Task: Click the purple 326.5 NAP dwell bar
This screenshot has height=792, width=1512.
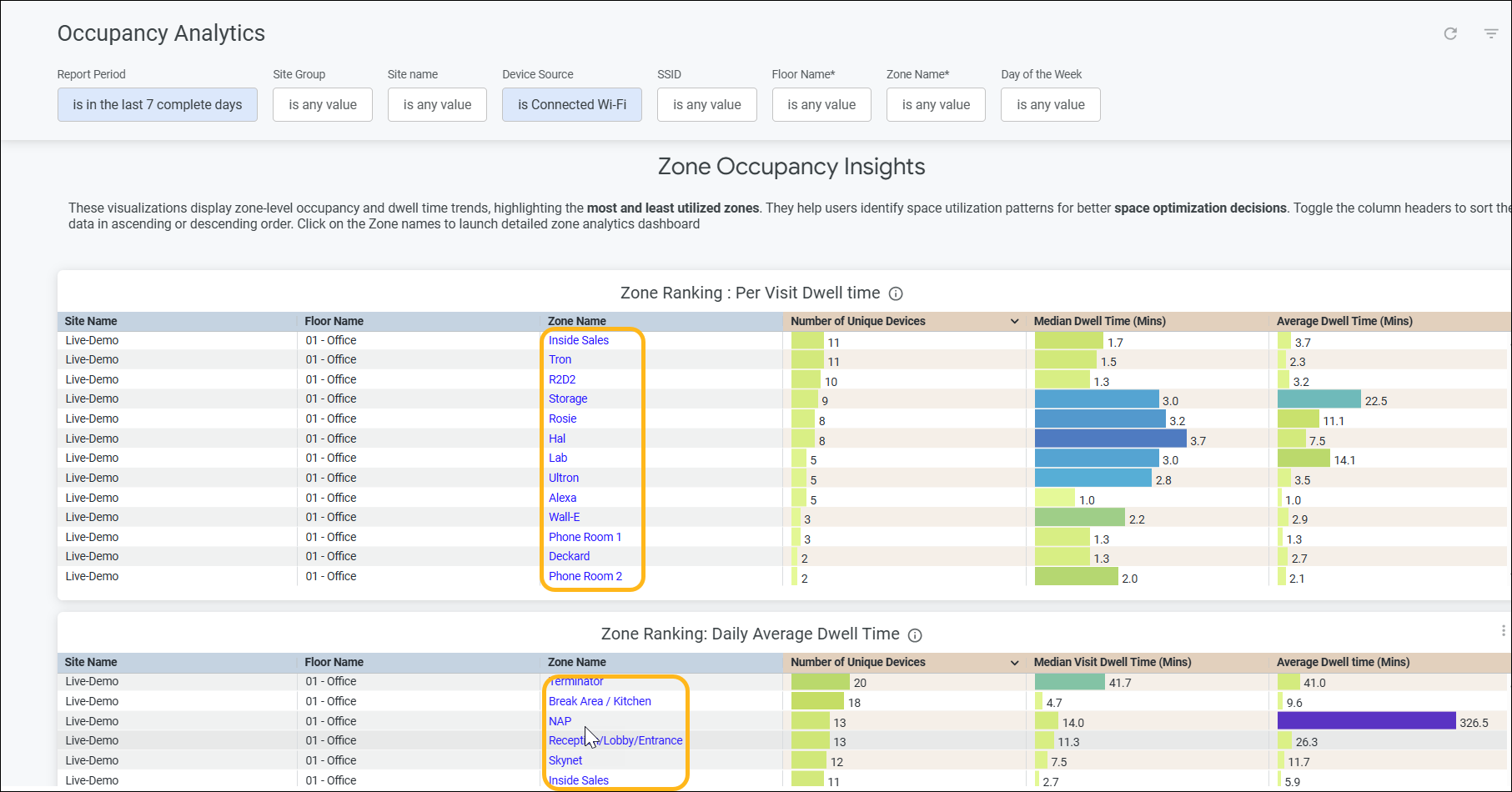Action: (x=1366, y=721)
